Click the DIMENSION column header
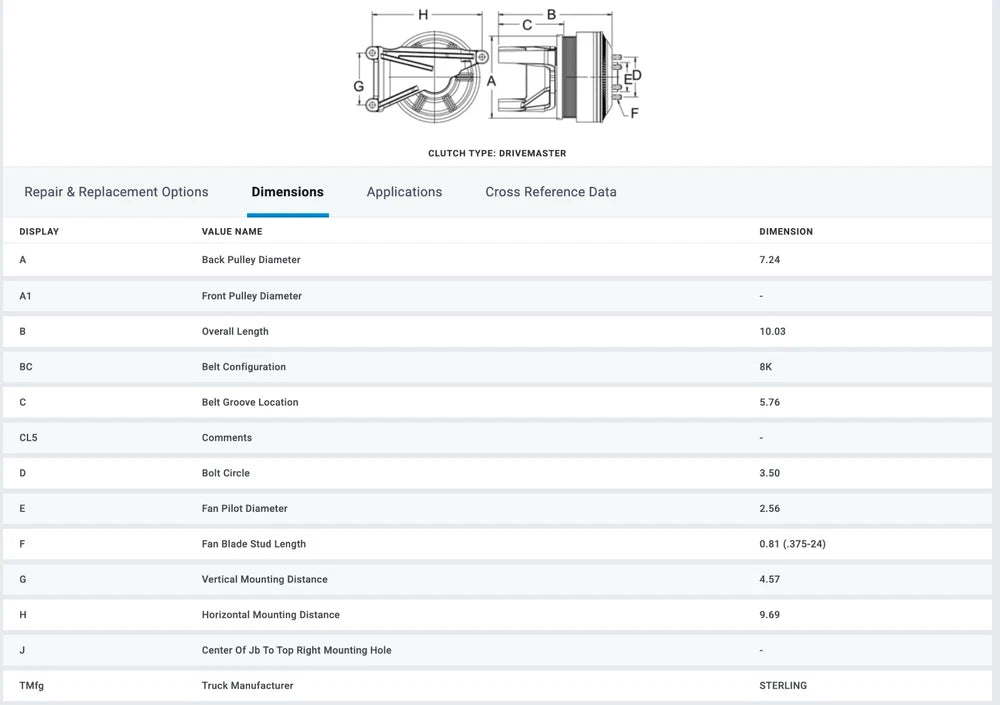Screen dimensions: 1000x705 click(x=786, y=232)
